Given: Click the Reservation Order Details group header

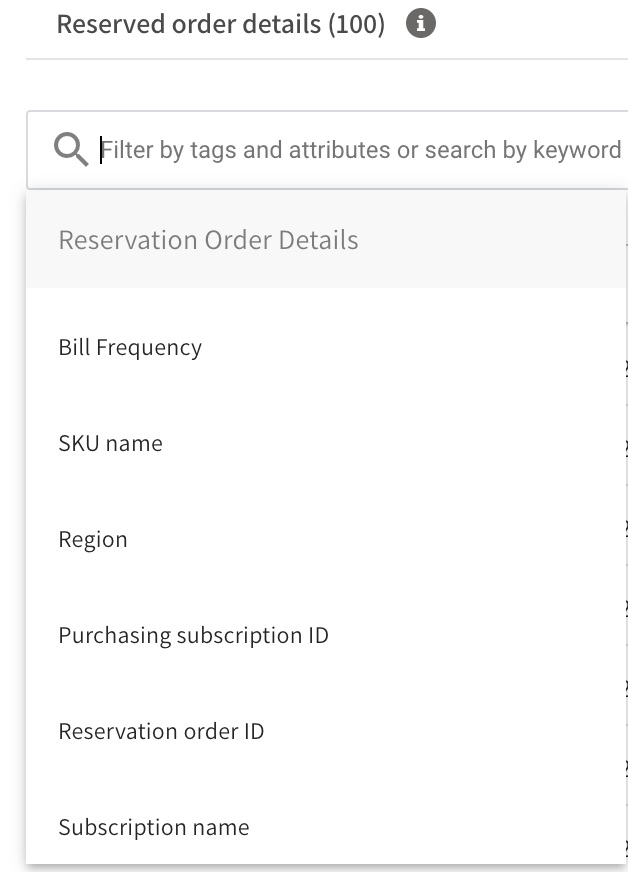Looking at the screenshot, I should (x=208, y=241).
